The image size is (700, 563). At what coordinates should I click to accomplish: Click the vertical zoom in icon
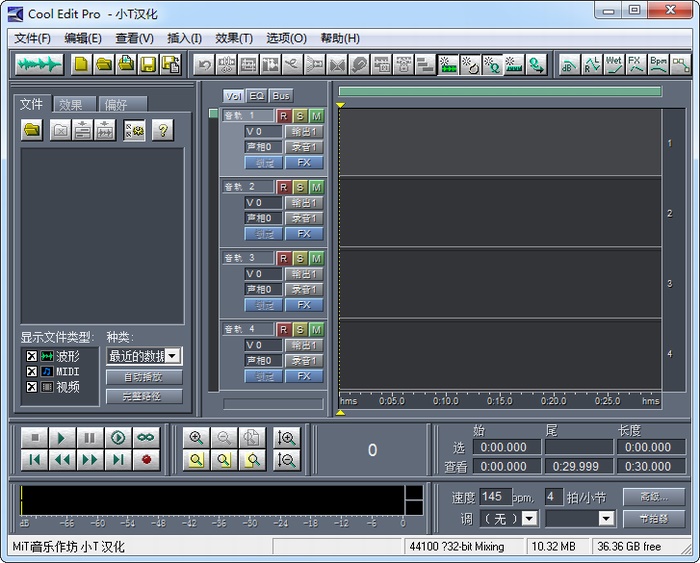pyautogui.click(x=286, y=438)
